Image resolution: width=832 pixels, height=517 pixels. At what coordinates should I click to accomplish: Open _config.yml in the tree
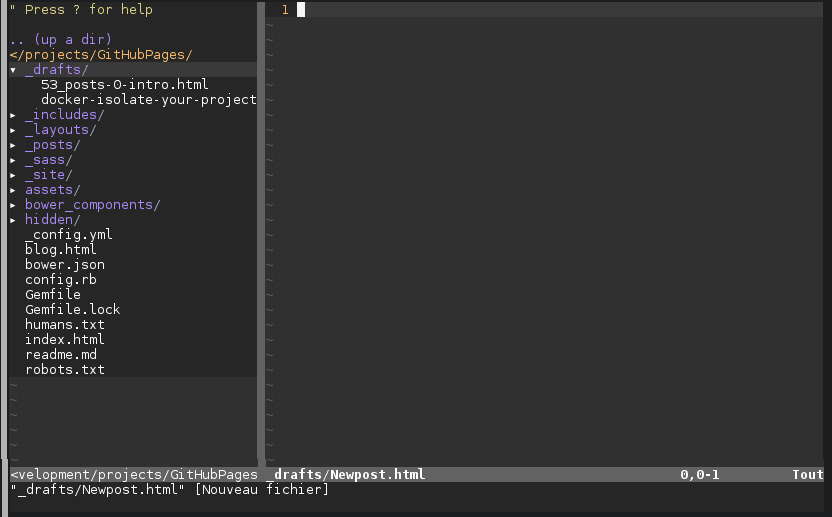click(68, 235)
